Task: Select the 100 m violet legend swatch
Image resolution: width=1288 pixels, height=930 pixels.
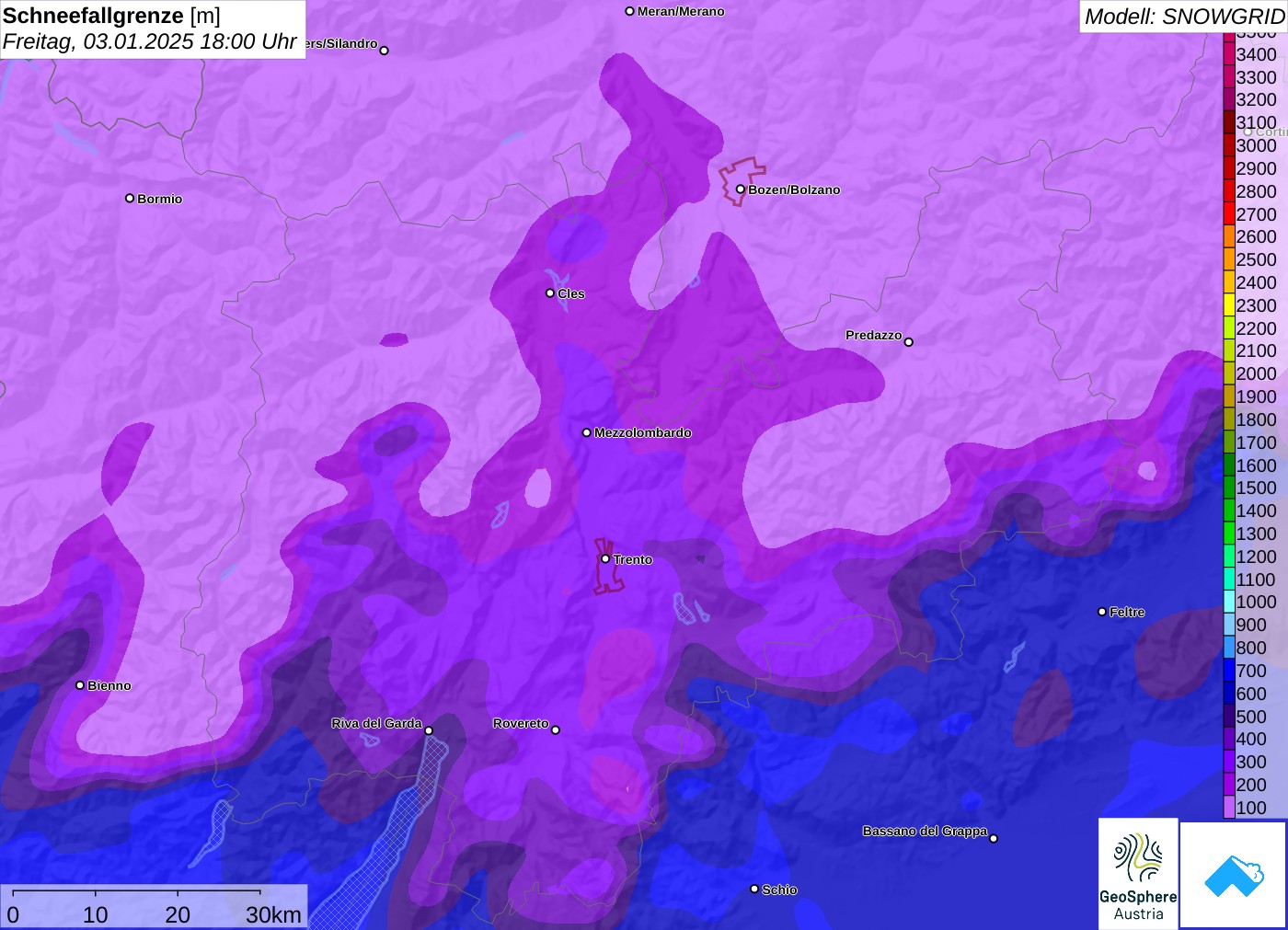Action: (1229, 808)
